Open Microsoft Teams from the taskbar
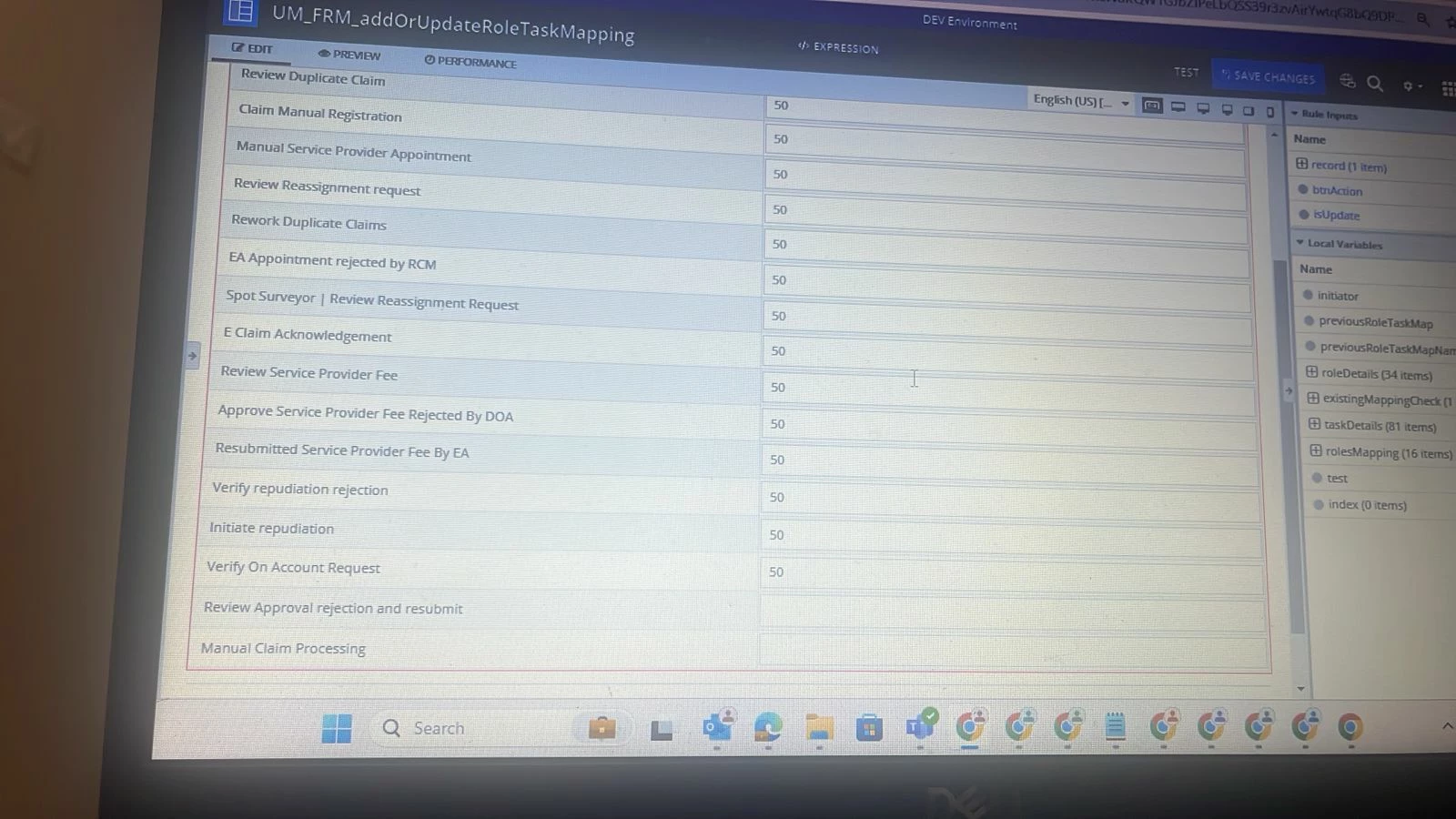This screenshot has width=1456, height=819. pos(921,725)
